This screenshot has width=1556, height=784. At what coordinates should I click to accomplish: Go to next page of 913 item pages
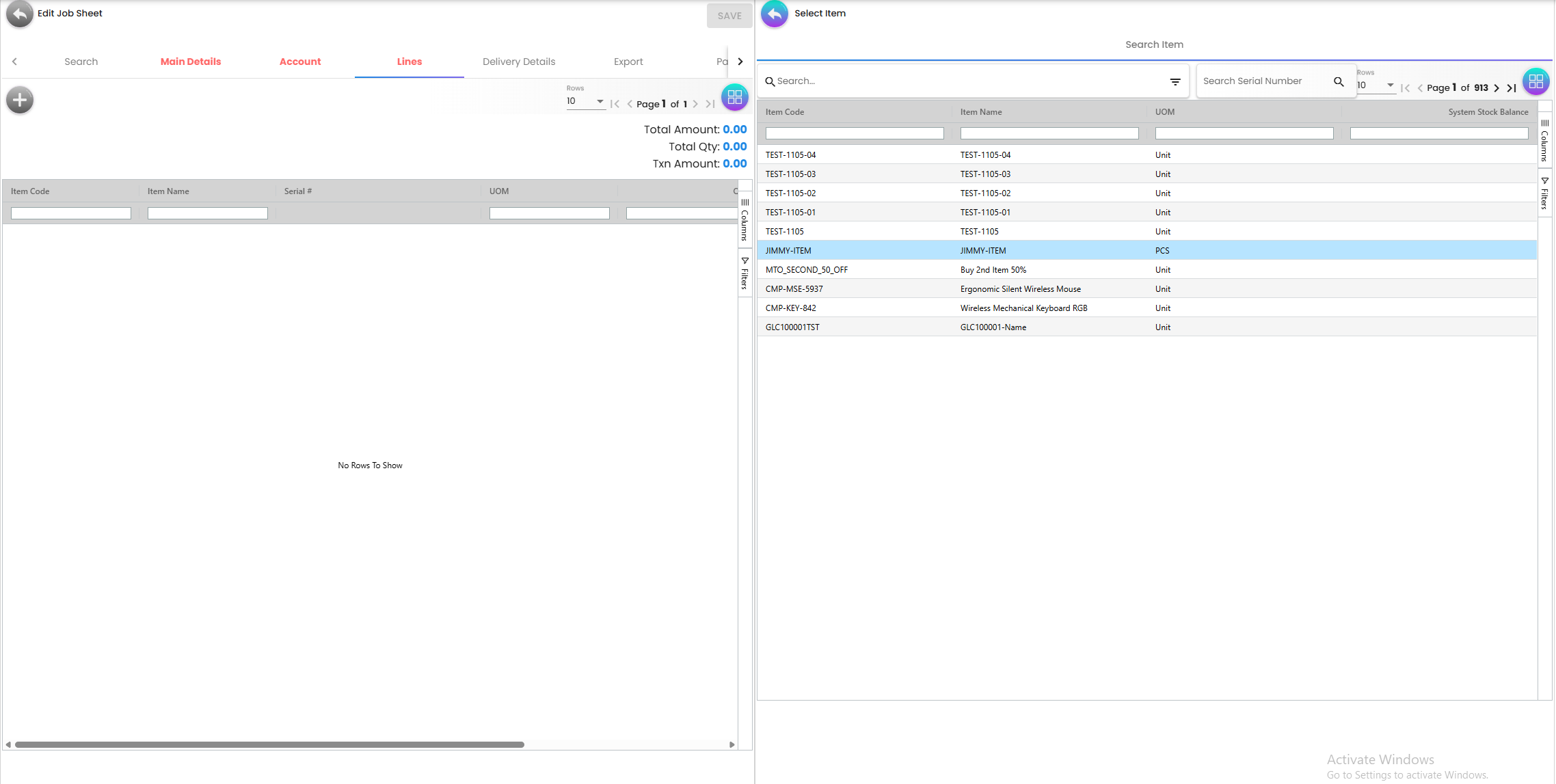click(x=1497, y=88)
